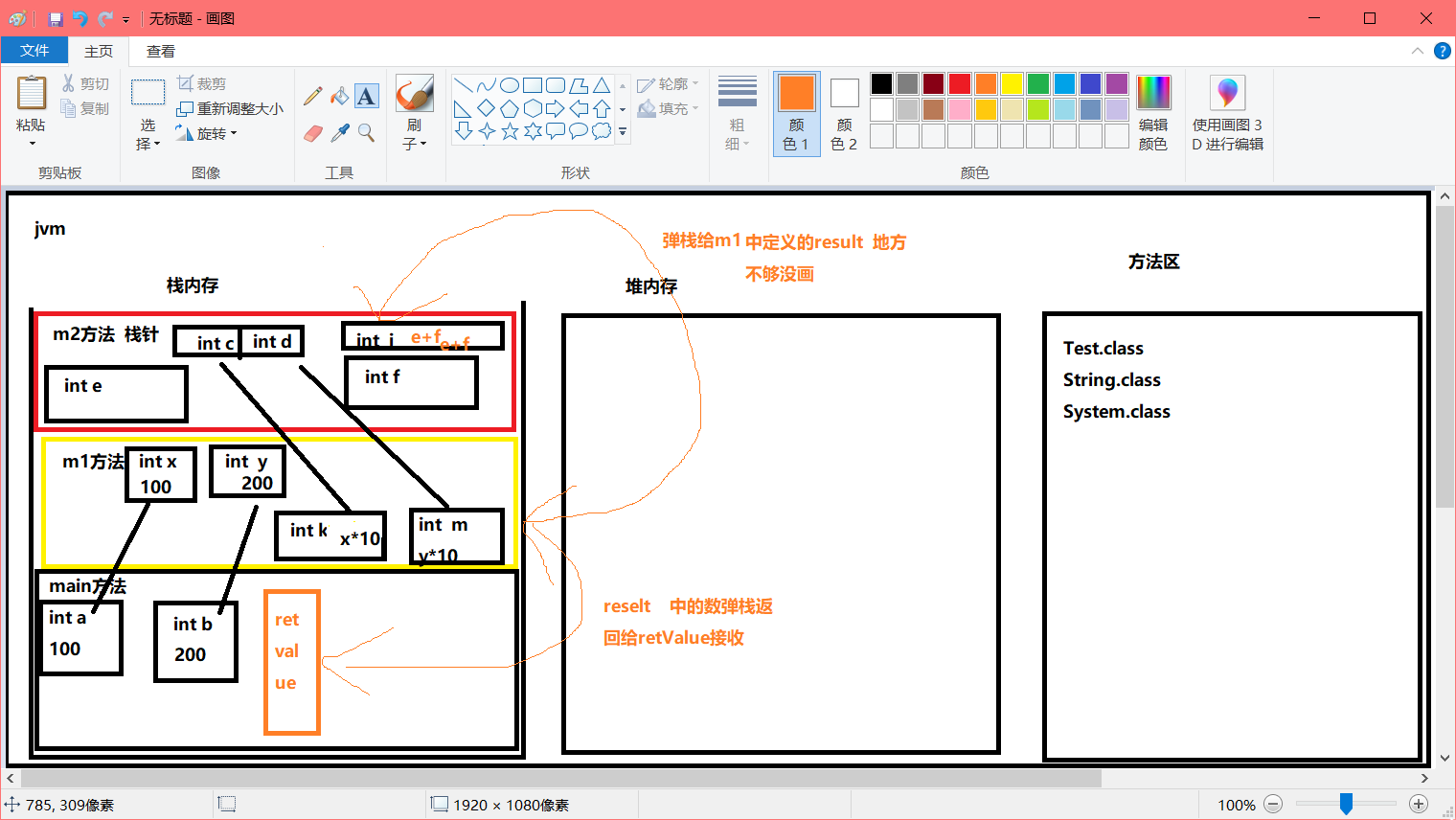
Task: Choose the Five-point star shape
Action: point(510,131)
